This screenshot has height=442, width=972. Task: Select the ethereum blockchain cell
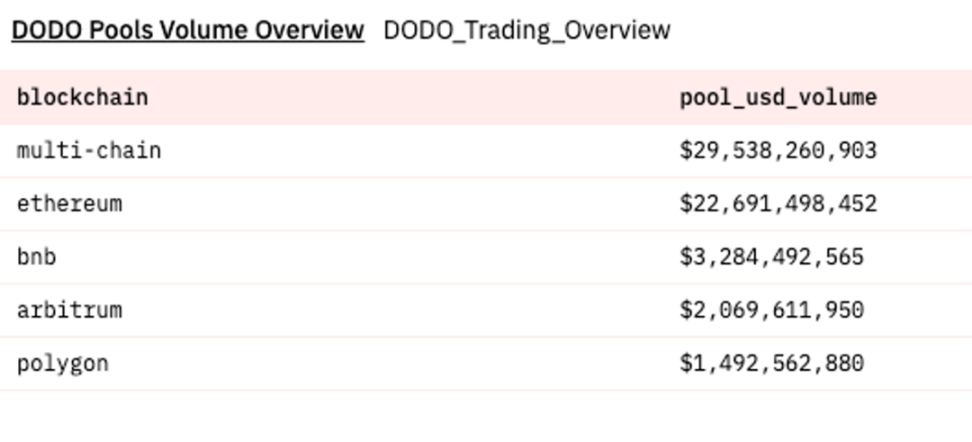(x=69, y=203)
